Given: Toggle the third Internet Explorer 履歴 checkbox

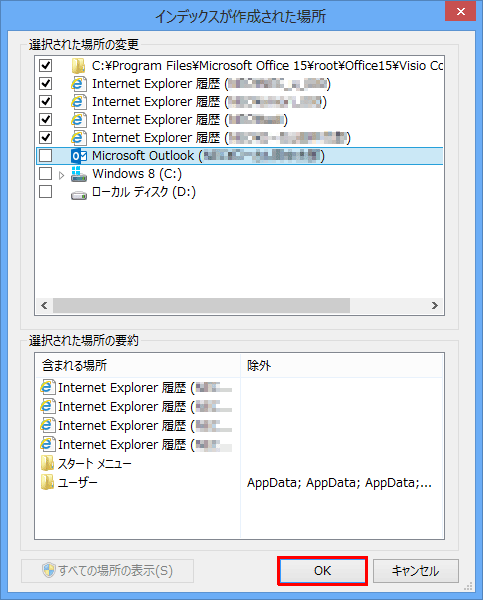Looking at the screenshot, I should point(46,119).
